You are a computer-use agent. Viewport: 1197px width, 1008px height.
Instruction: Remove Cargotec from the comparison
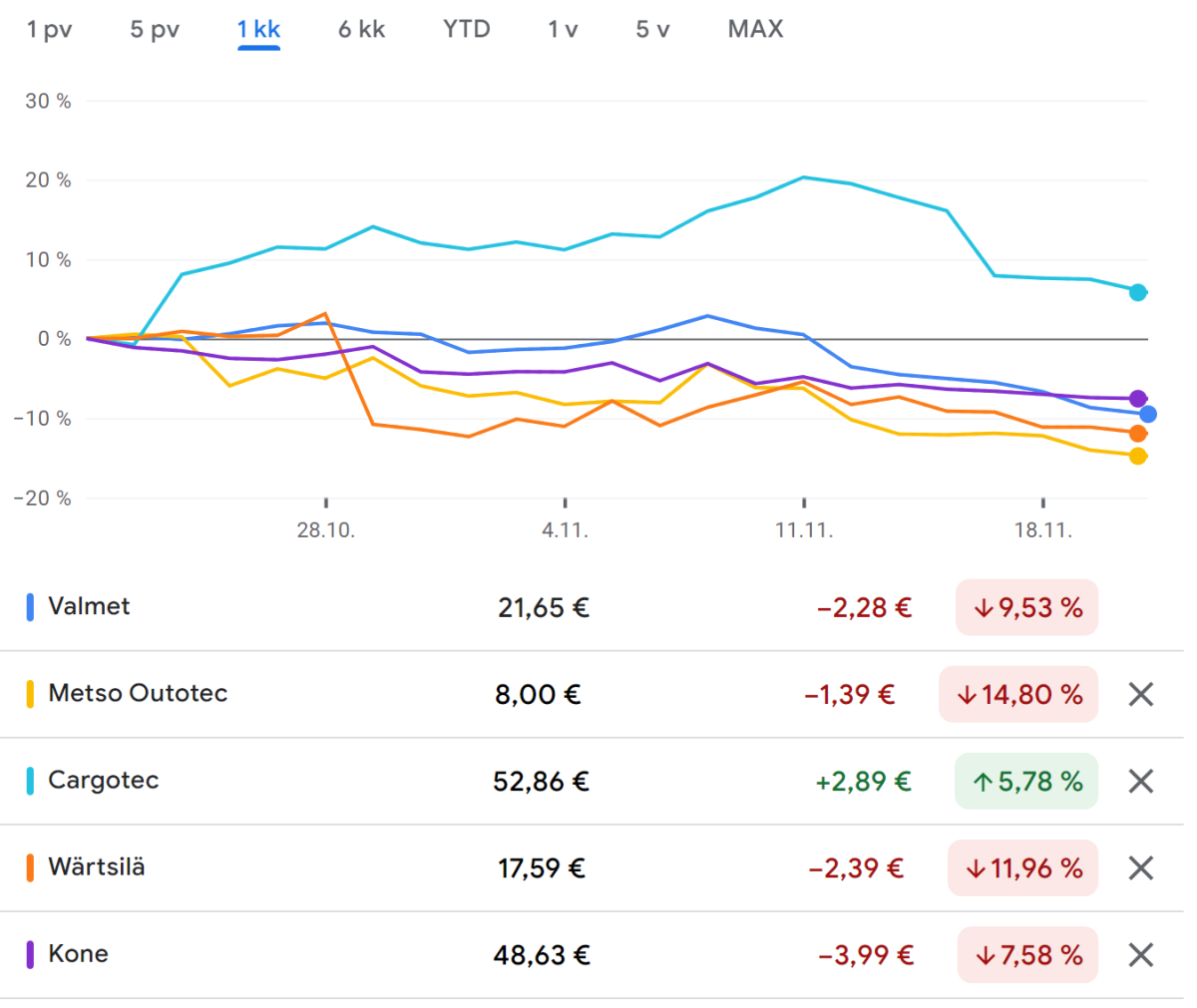[1140, 781]
